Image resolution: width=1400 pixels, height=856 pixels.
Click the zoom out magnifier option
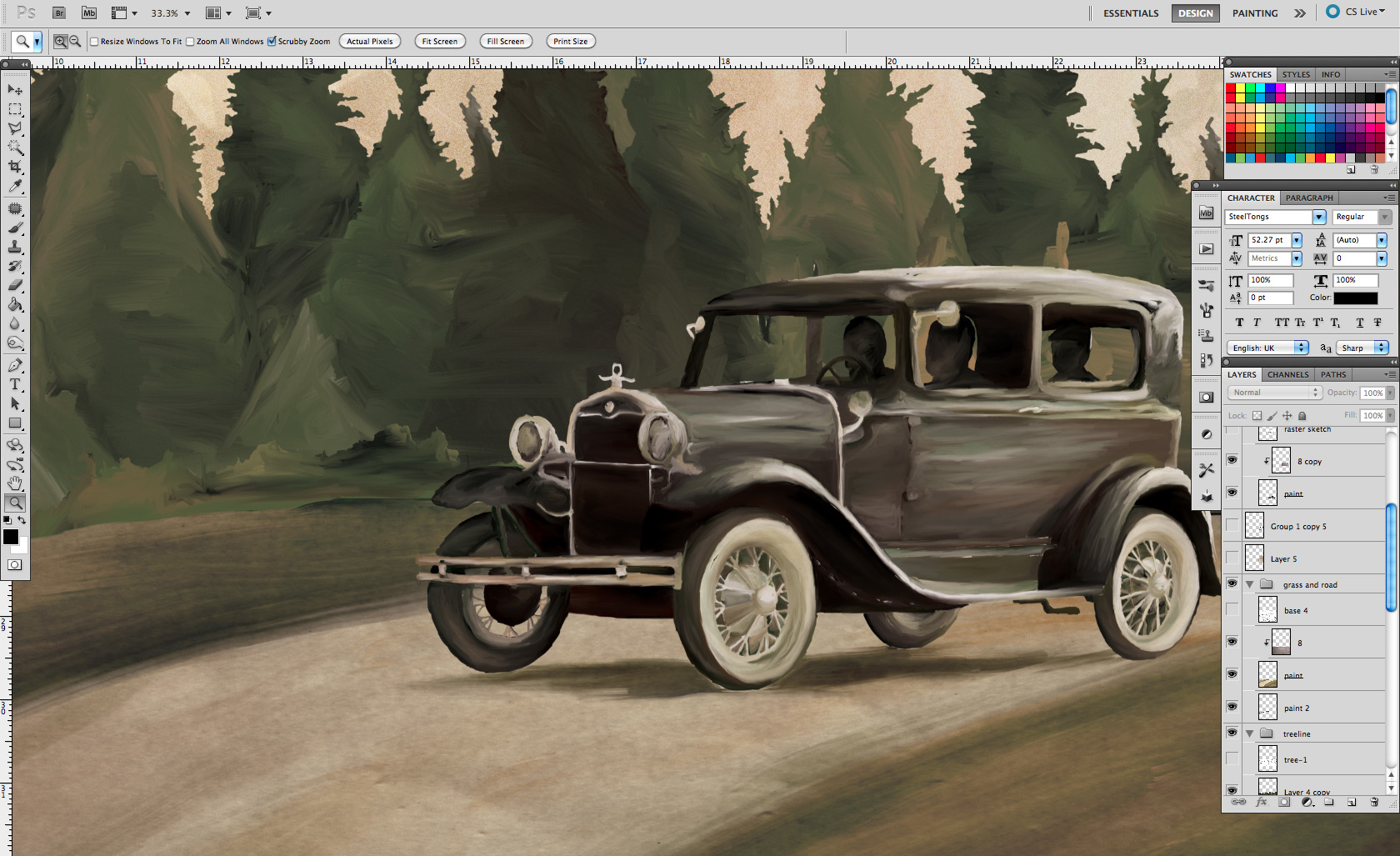click(x=75, y=41)
